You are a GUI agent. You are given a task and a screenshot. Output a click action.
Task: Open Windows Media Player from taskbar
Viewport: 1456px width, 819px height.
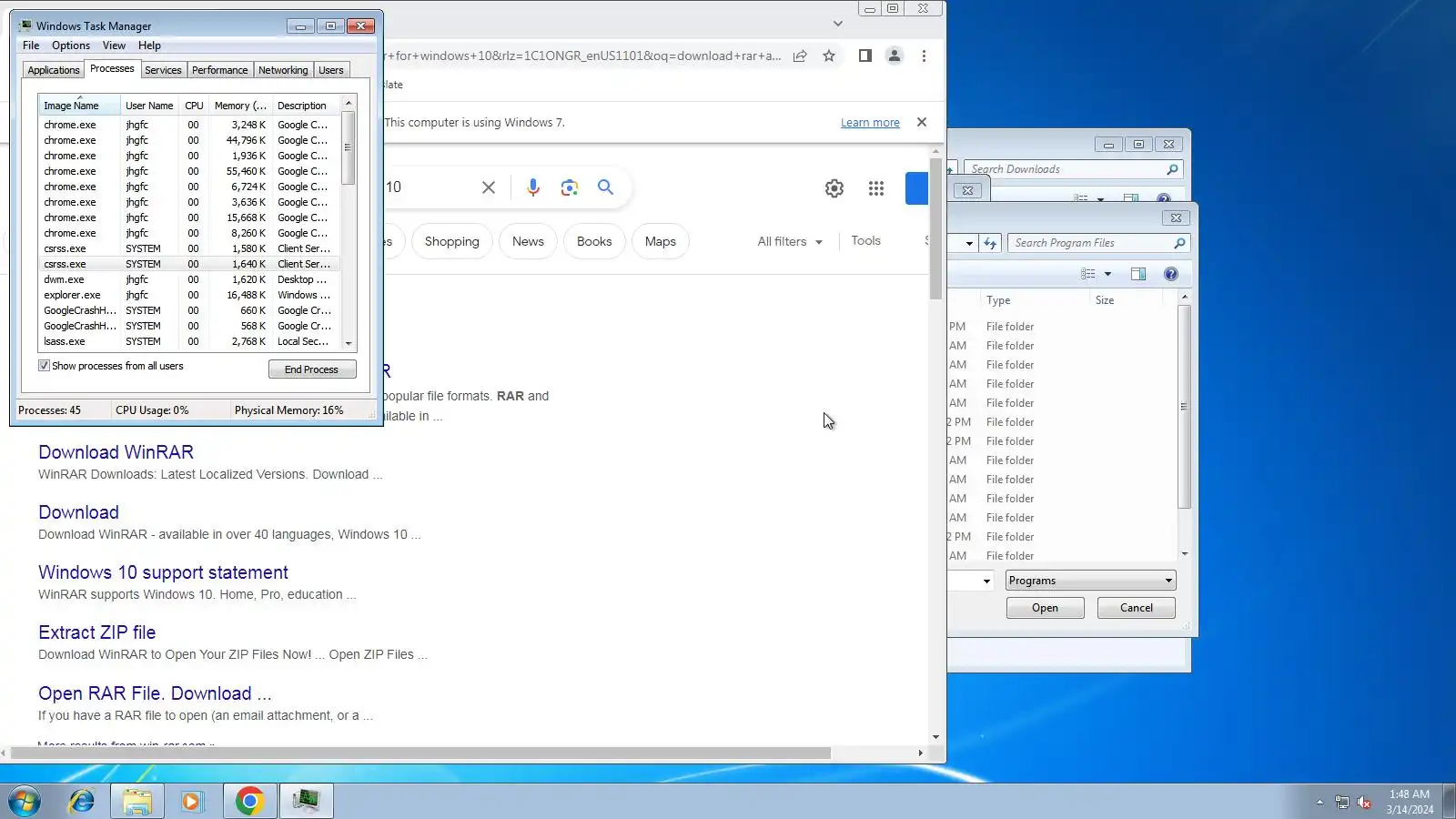coord(192,801)
